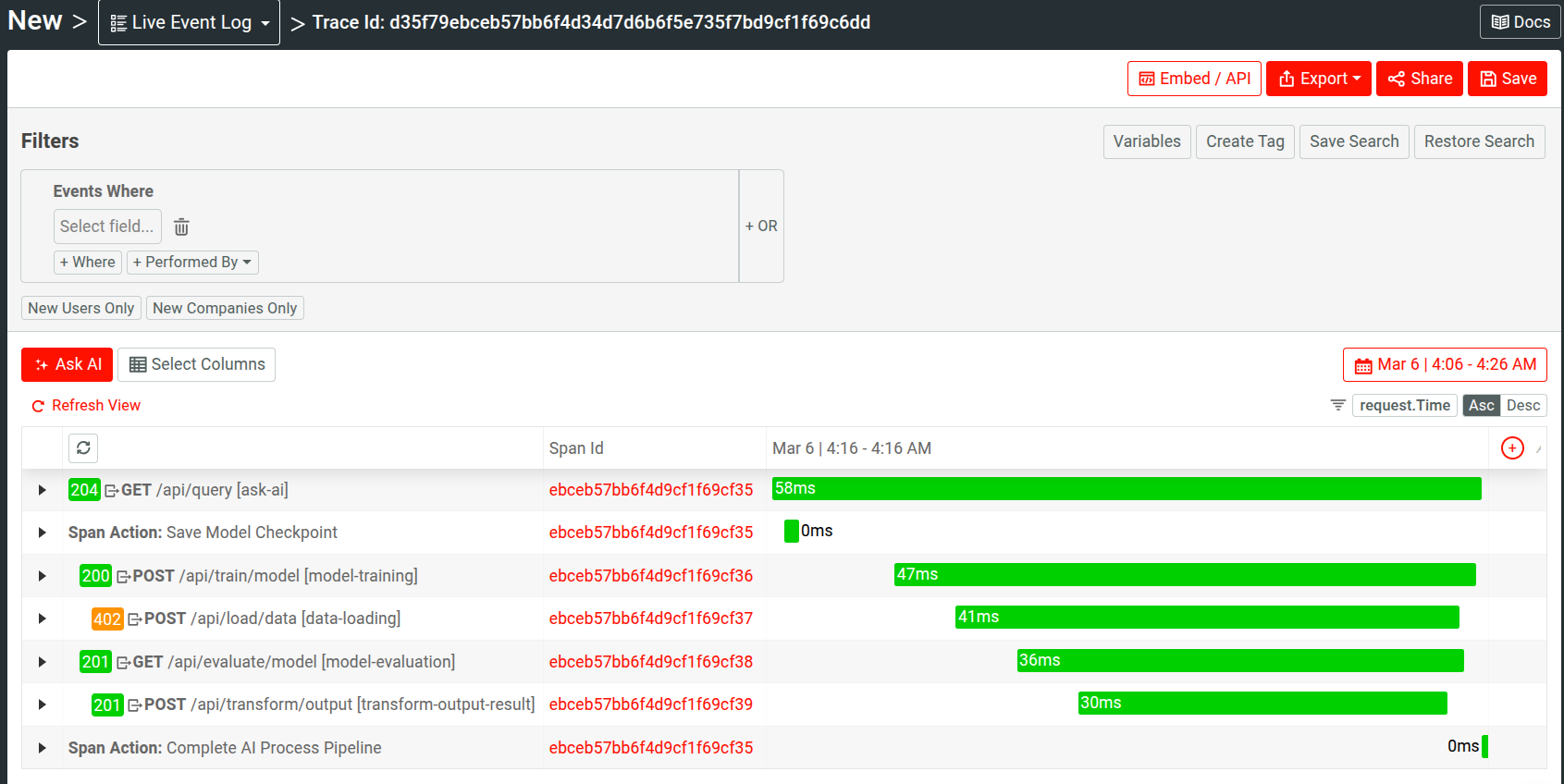Open the Embed / API dialog
The height and width of the screenshot is (784, 1564).
(x=1194, y=79)
